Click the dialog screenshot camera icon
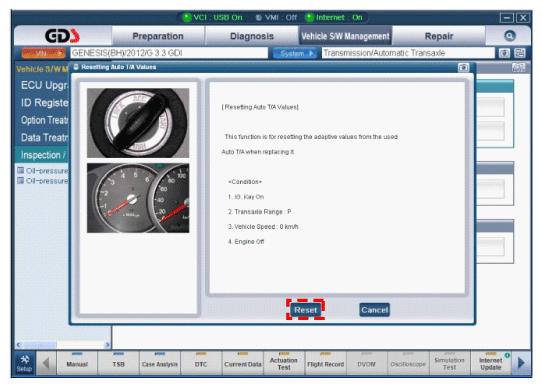 click(464, 67)
